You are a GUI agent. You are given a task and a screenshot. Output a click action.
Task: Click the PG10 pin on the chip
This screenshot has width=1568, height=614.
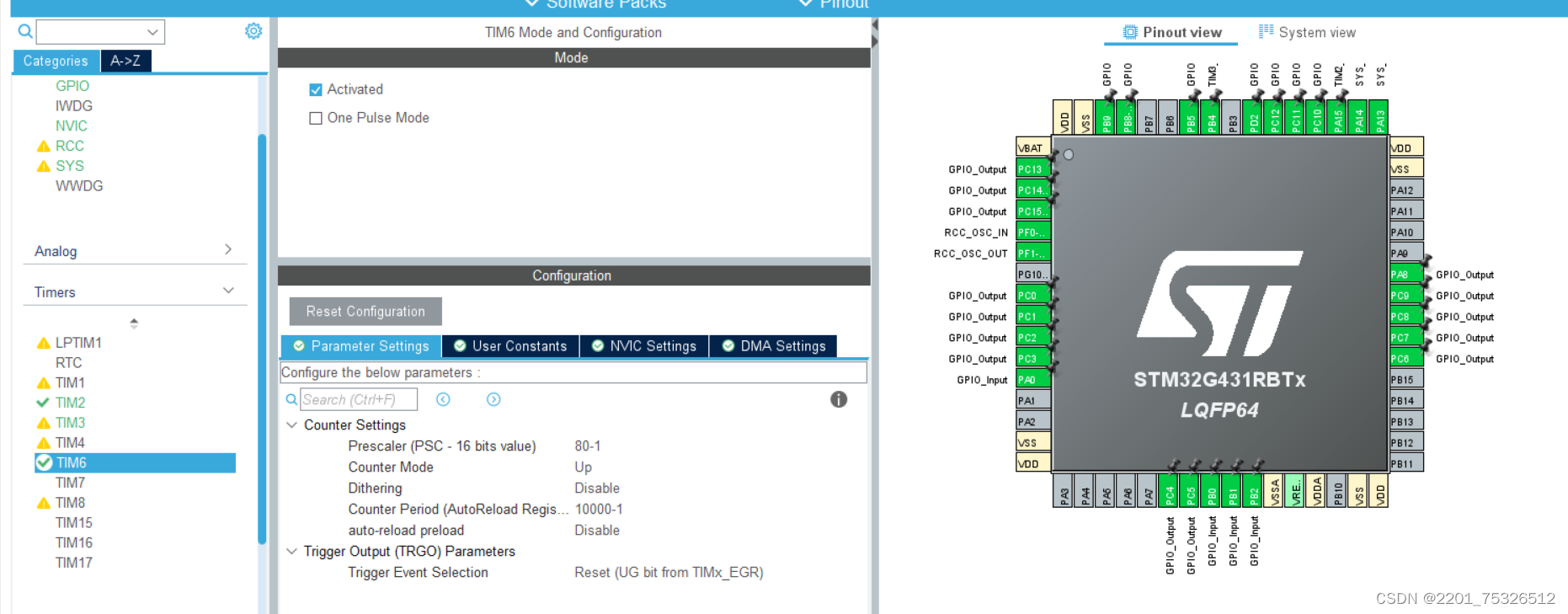click(x=1033, y=275)
